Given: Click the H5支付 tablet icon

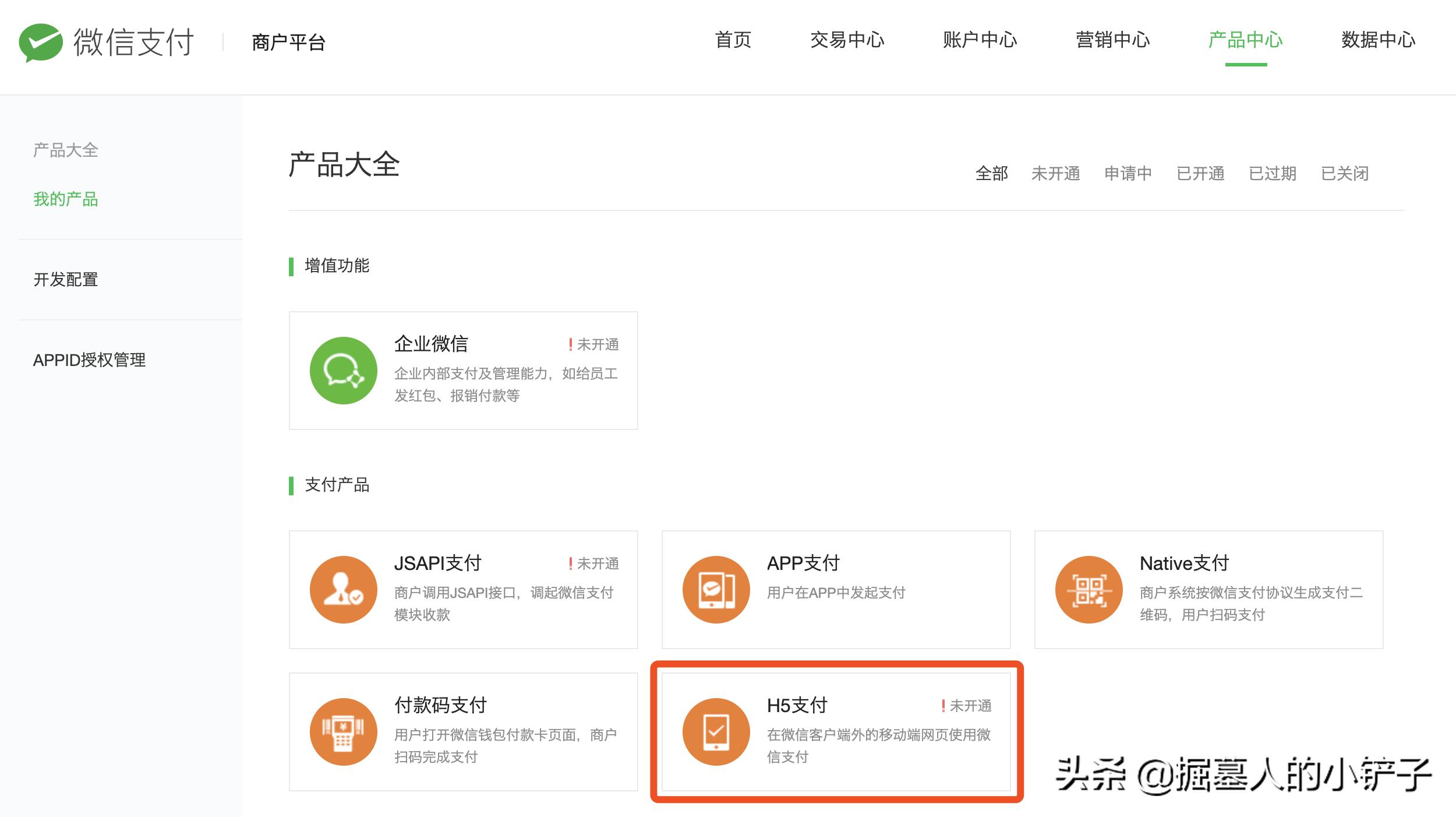Looking at the screenshot, I should click(x=716, y=733).
